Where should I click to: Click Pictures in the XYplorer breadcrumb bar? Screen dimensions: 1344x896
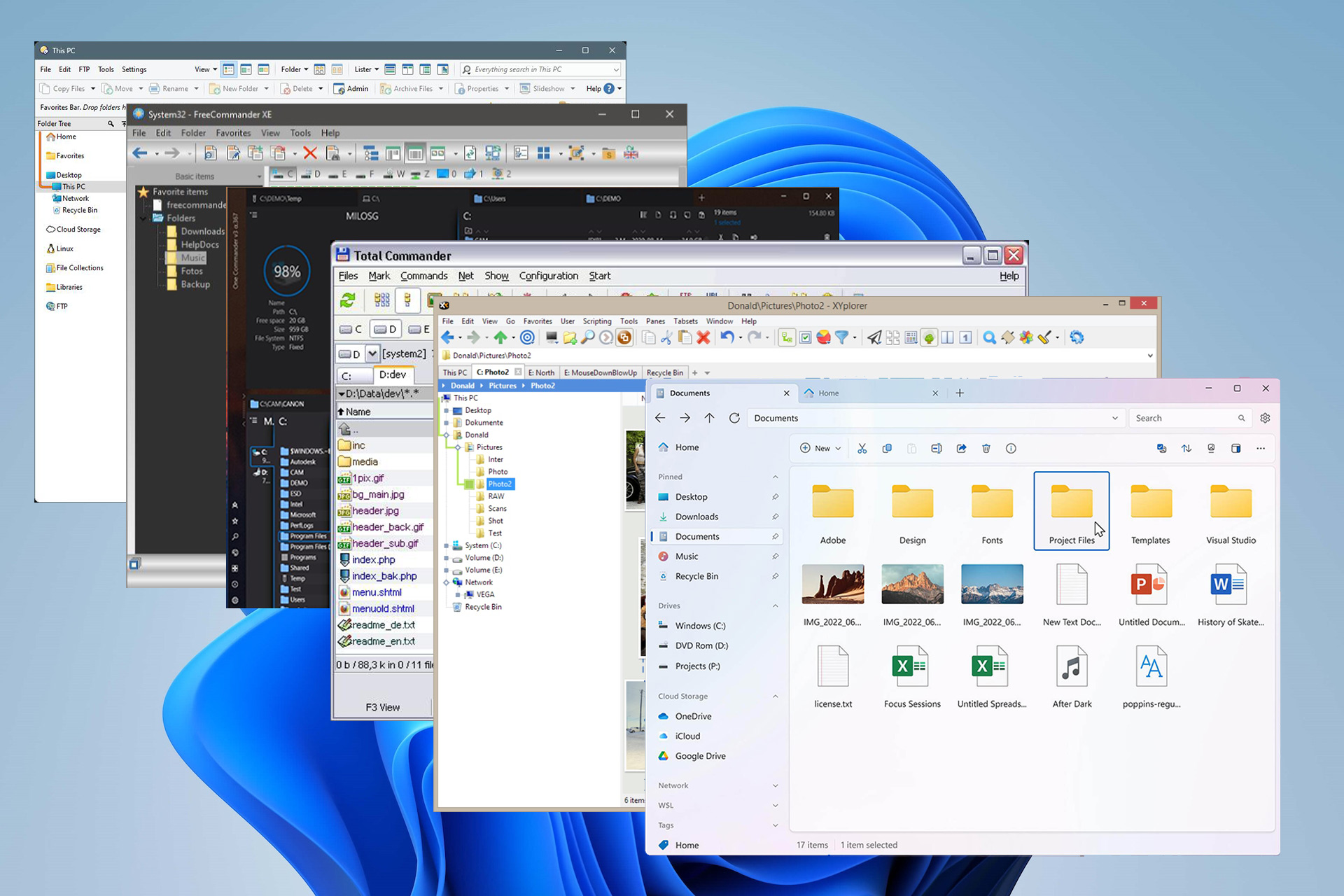502,386
